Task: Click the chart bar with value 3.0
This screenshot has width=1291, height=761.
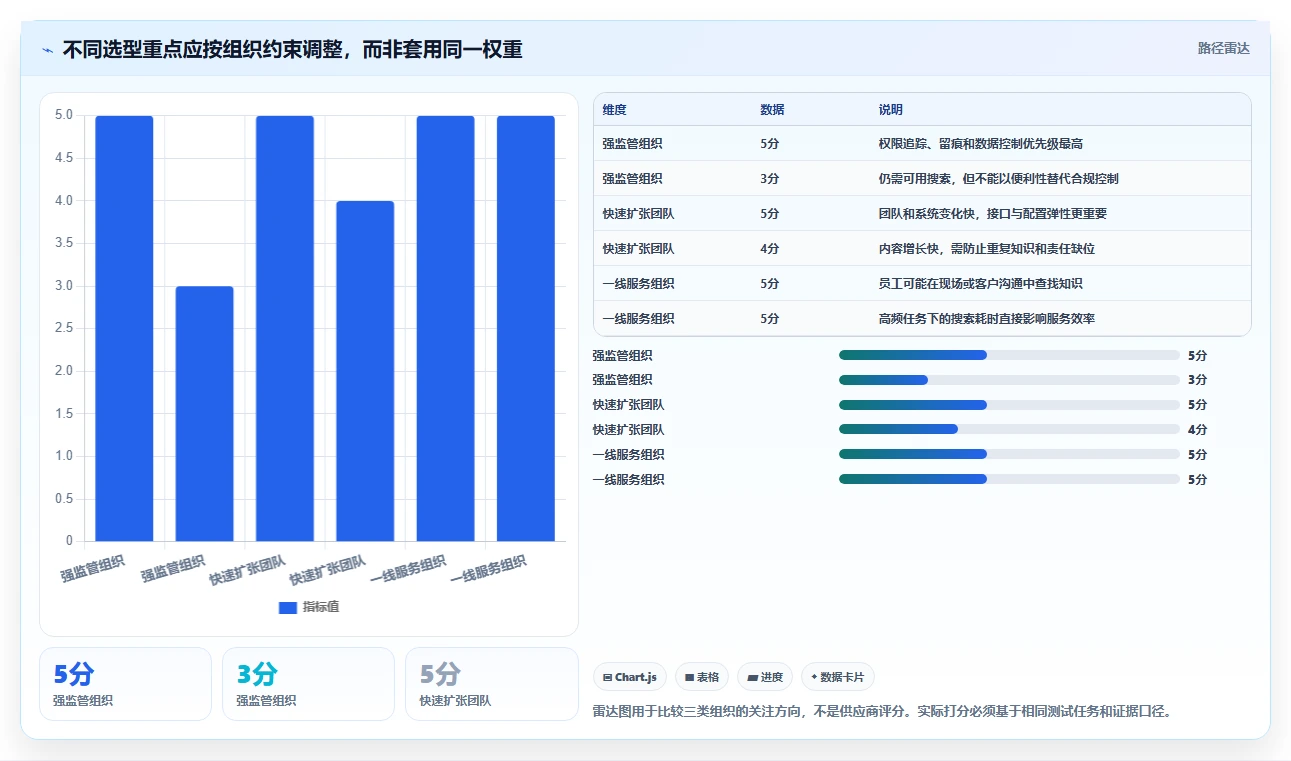Action: click(x=204, y=414)
